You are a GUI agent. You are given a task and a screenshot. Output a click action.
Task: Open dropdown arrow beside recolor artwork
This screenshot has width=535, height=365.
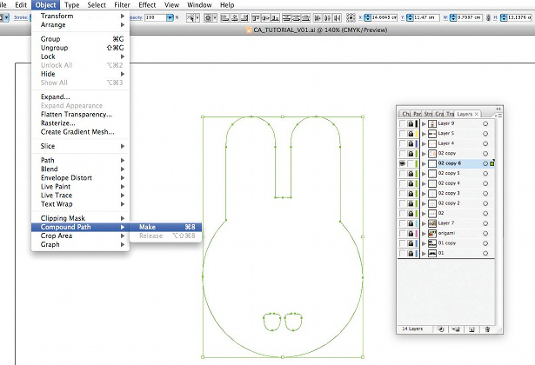click(x=214, y=18)
